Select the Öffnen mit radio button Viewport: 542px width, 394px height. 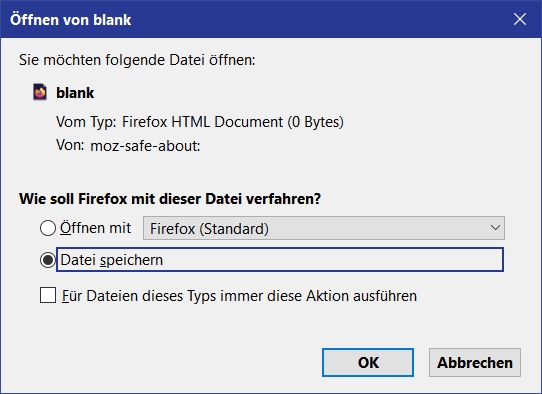(x=48, y=228)
